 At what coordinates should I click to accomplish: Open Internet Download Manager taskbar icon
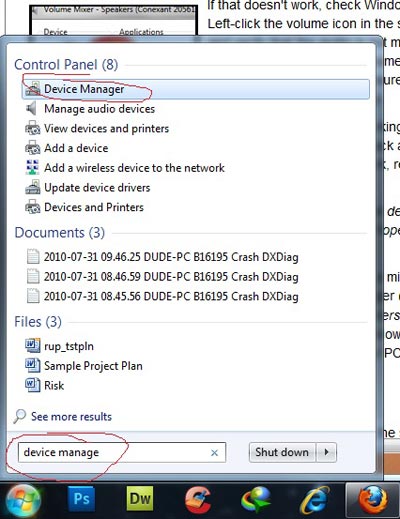coord(256,500)
